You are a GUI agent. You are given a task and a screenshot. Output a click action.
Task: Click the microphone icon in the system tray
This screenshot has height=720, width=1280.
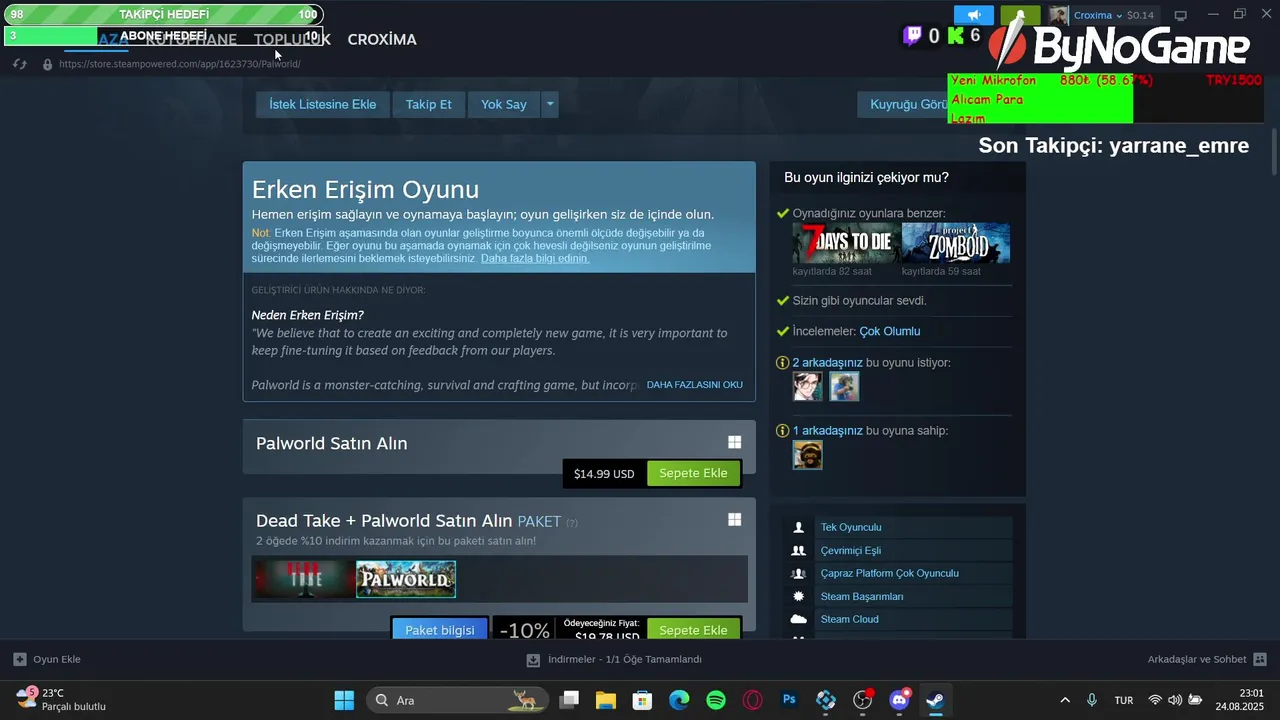pos(1092,700)
